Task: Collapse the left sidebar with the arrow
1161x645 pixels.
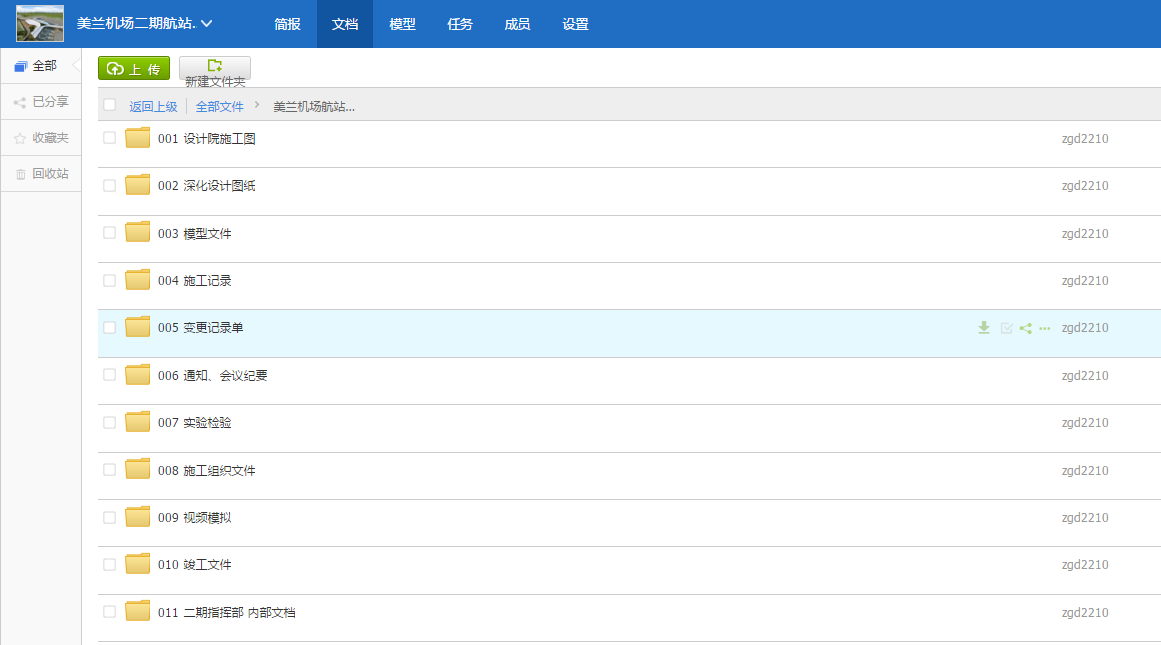Action: pos(76,66)
